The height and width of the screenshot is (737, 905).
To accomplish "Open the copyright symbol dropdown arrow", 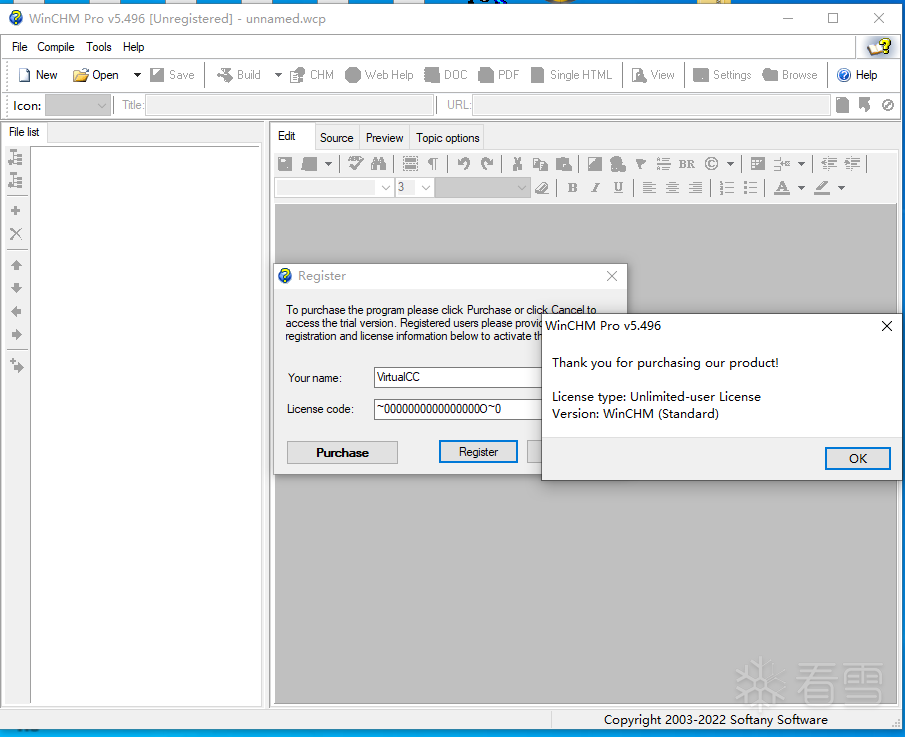I will 730,164.
